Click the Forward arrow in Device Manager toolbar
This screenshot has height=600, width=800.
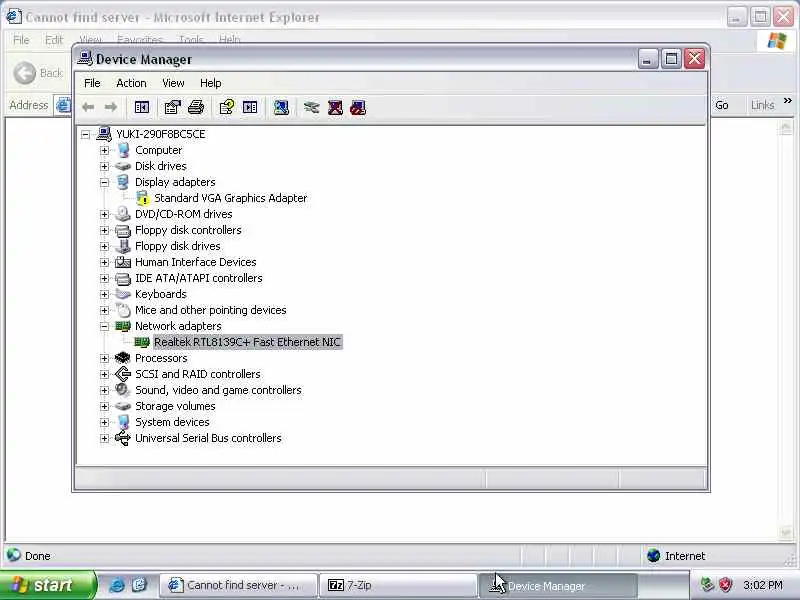coord(111,107)
